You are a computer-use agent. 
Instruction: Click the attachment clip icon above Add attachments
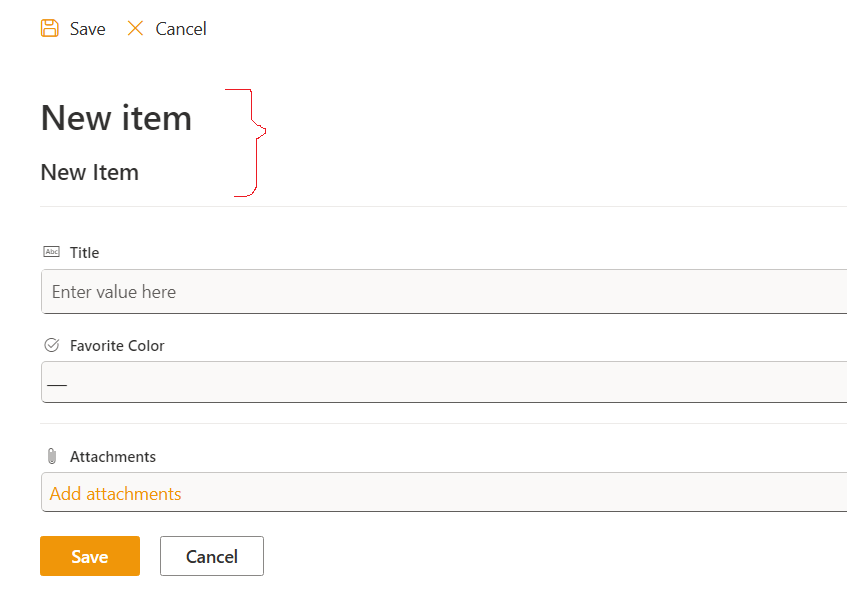point(51,456)
